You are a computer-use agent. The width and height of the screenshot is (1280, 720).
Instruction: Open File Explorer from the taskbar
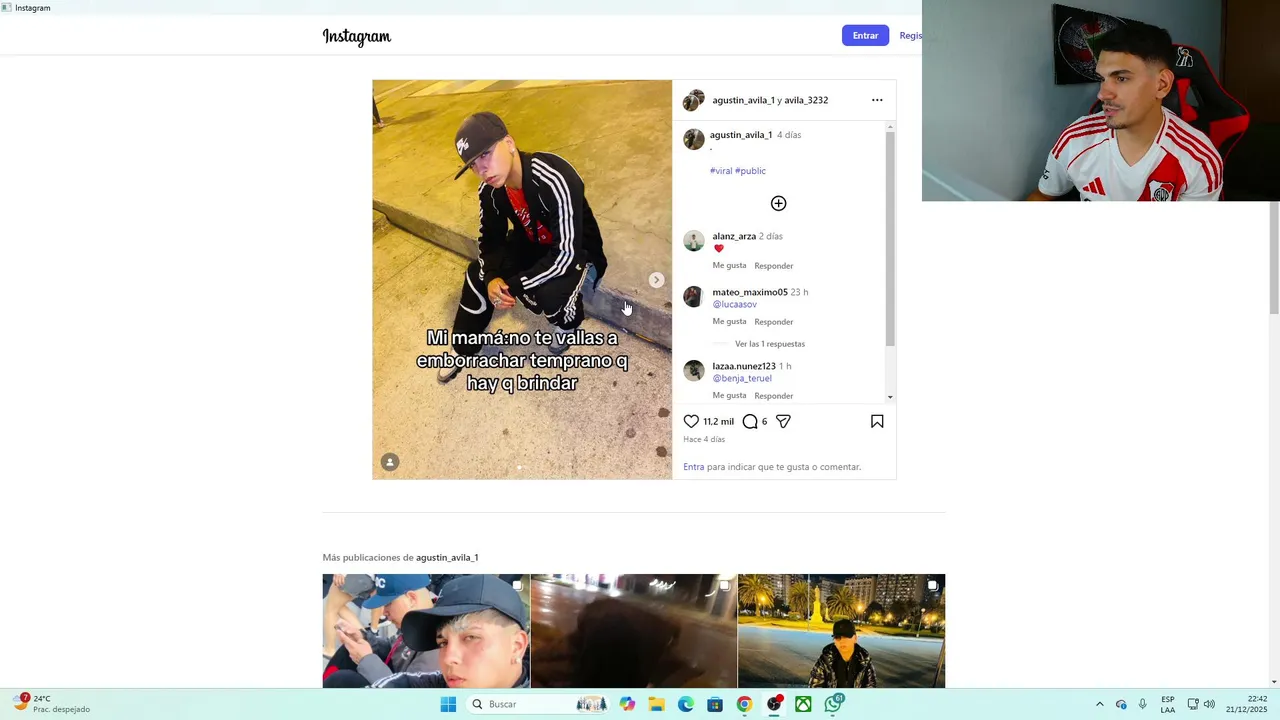656,704
